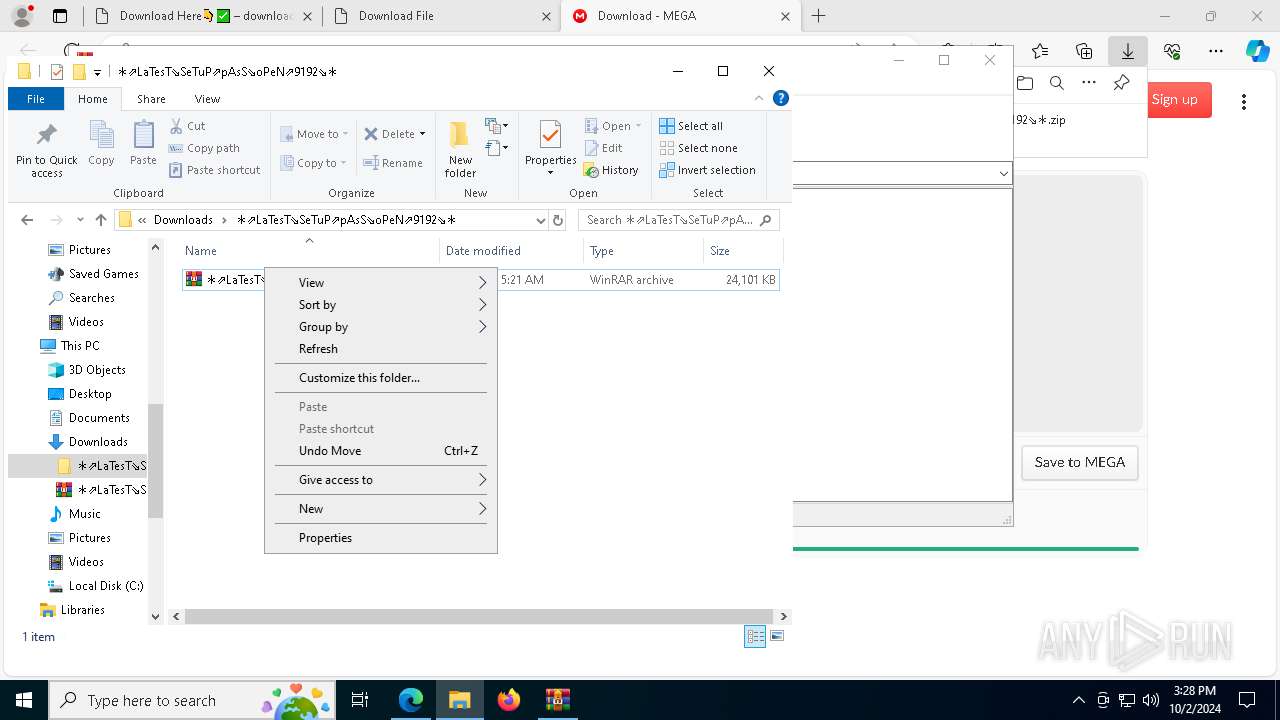Show hidden system tray icons
This screenshot has height=720, width=1280.
coord(1078,700)
